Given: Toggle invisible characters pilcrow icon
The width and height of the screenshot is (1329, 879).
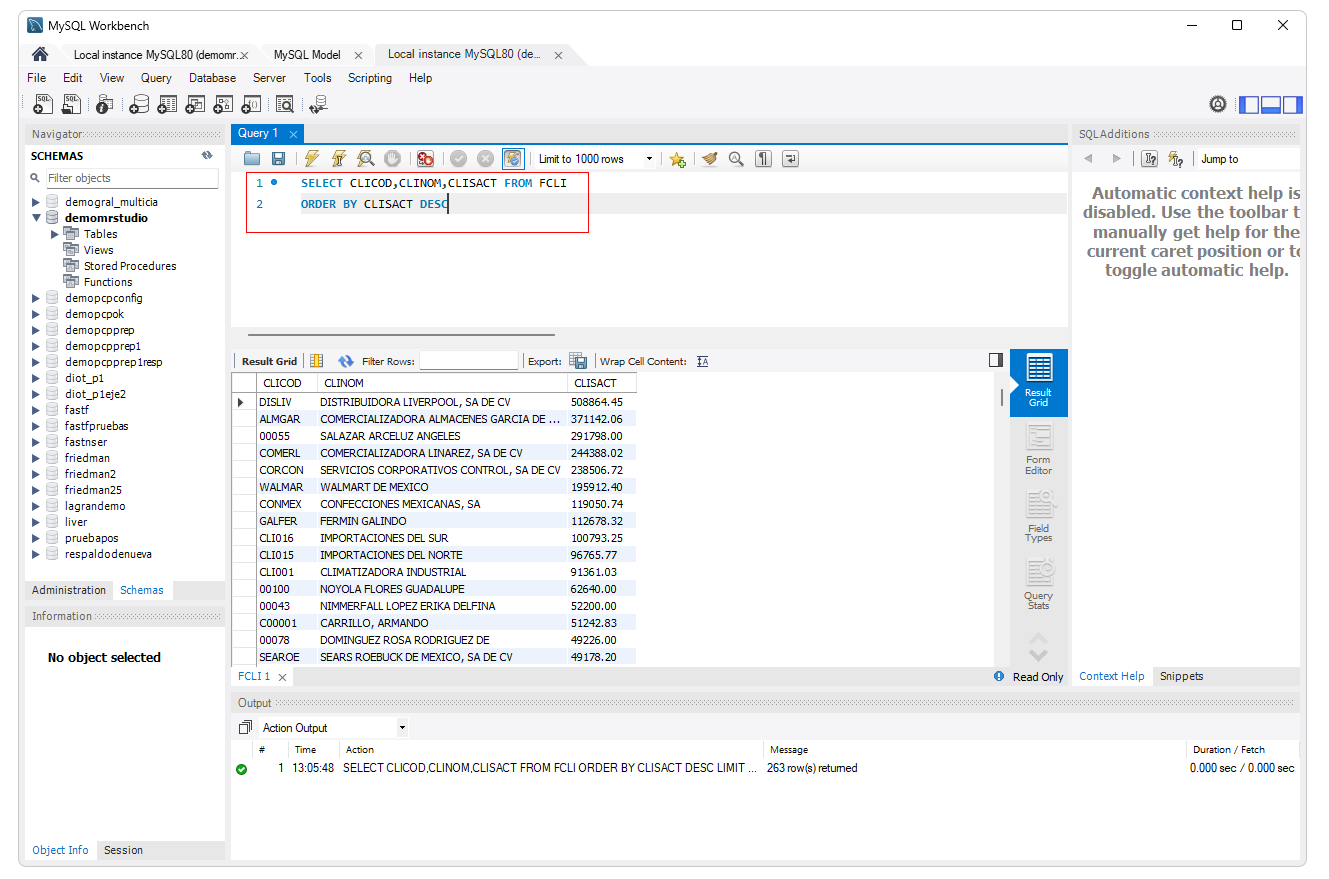Looking at the screenshot, I should tap(763, 158).
